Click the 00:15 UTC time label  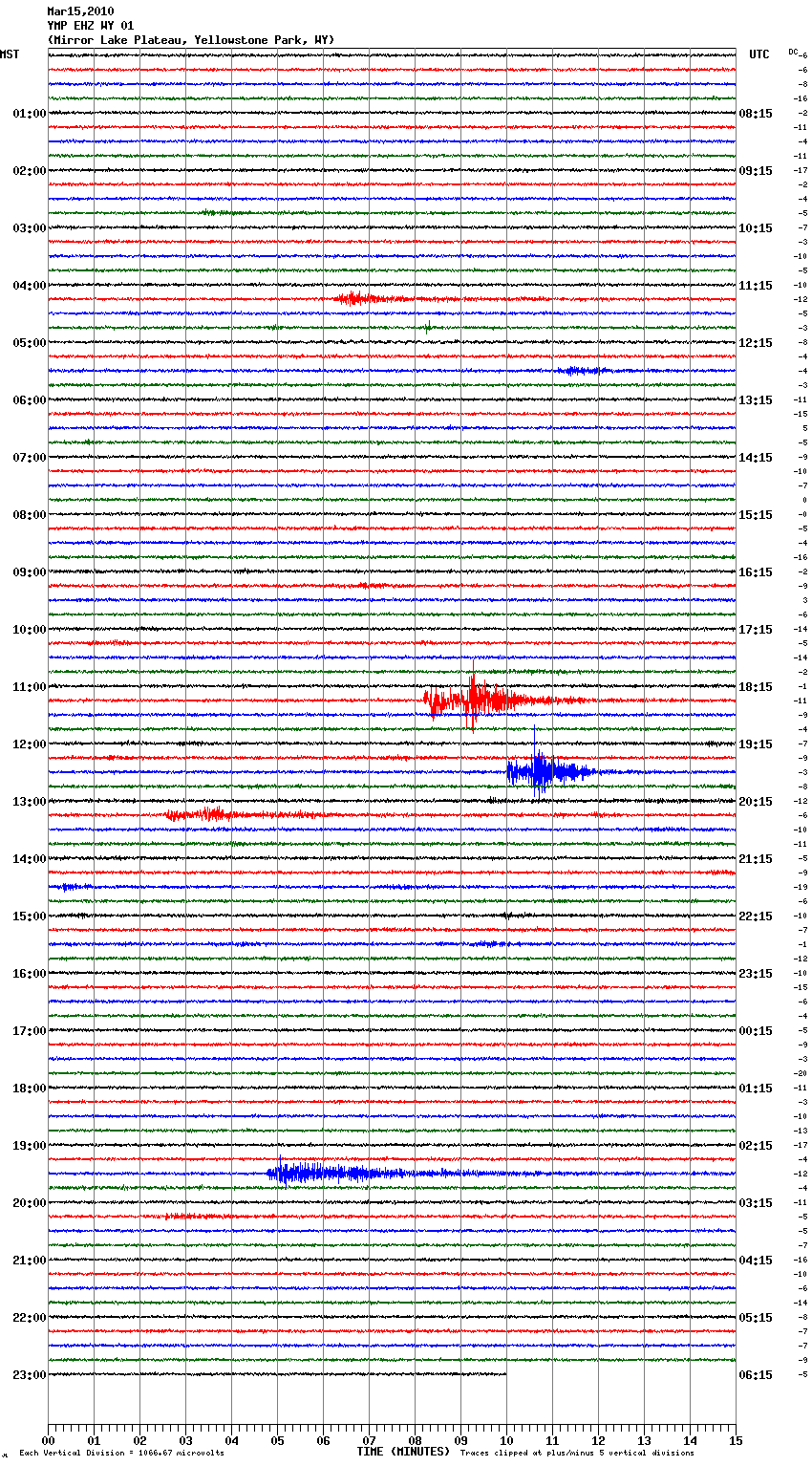756,1031
